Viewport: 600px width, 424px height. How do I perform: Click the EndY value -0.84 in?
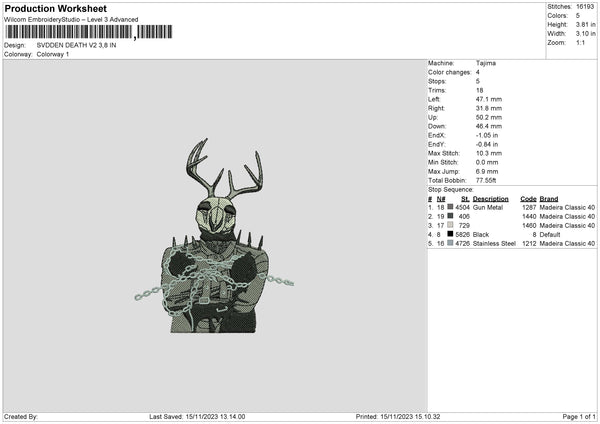[487, 144]
